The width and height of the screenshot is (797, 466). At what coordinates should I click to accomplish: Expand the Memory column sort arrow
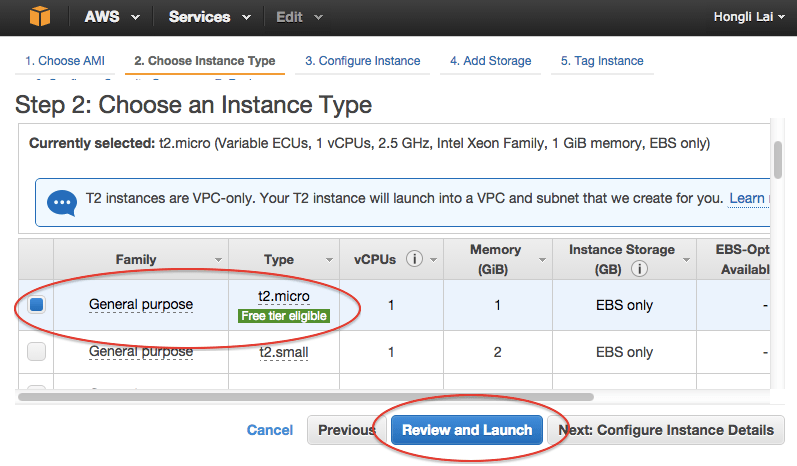click(x=542, y=260)
